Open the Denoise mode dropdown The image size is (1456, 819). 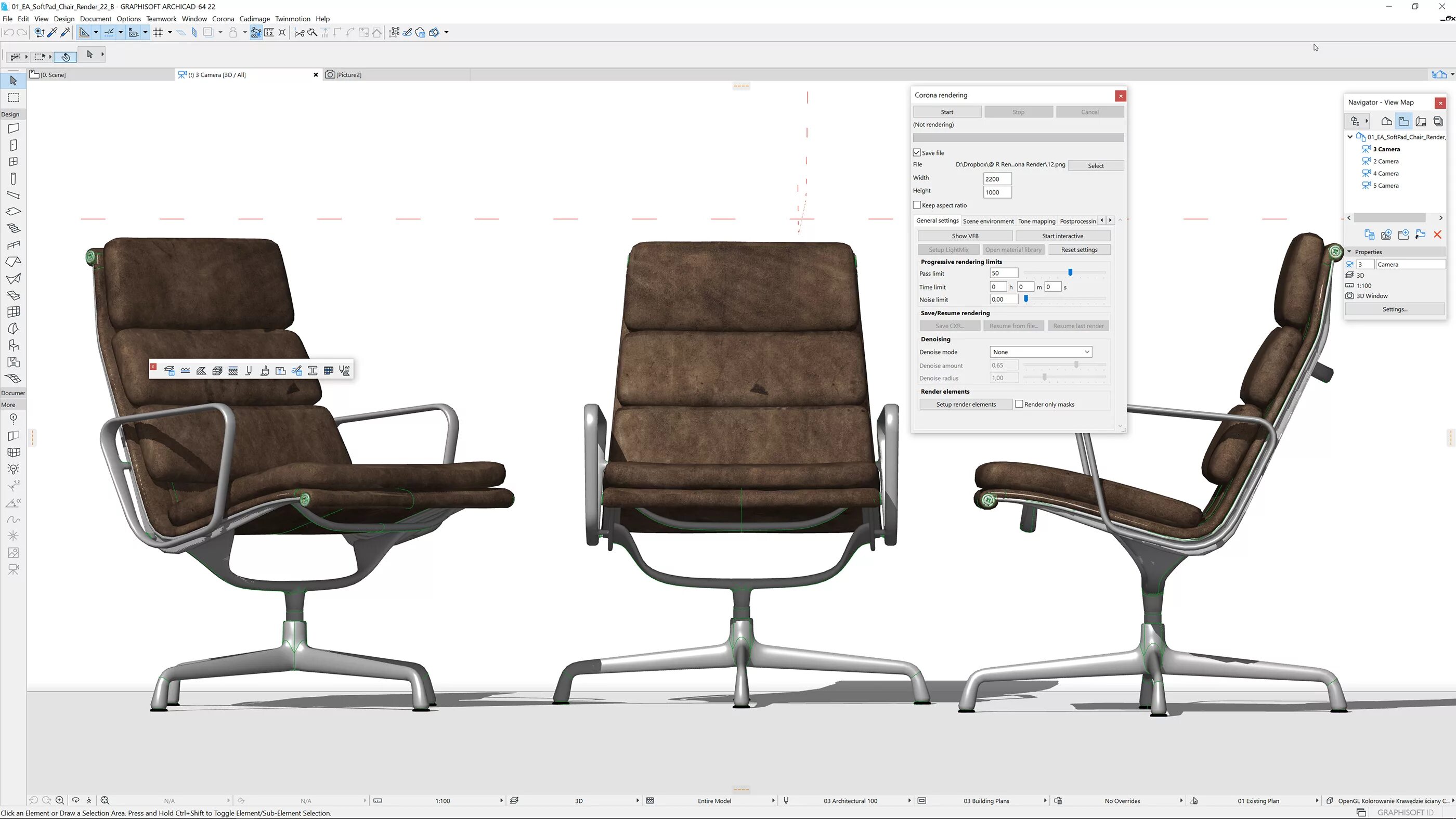tap(1041, 352)
